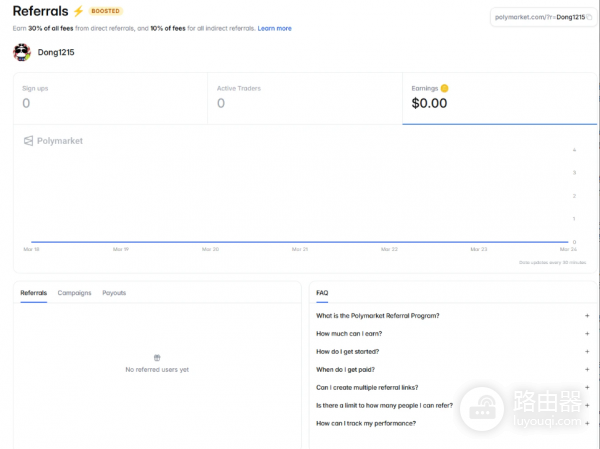600x449 pixels.
Task: Expand "What is the Polymarket Referral Program?"
Action: tap(586, 316)
